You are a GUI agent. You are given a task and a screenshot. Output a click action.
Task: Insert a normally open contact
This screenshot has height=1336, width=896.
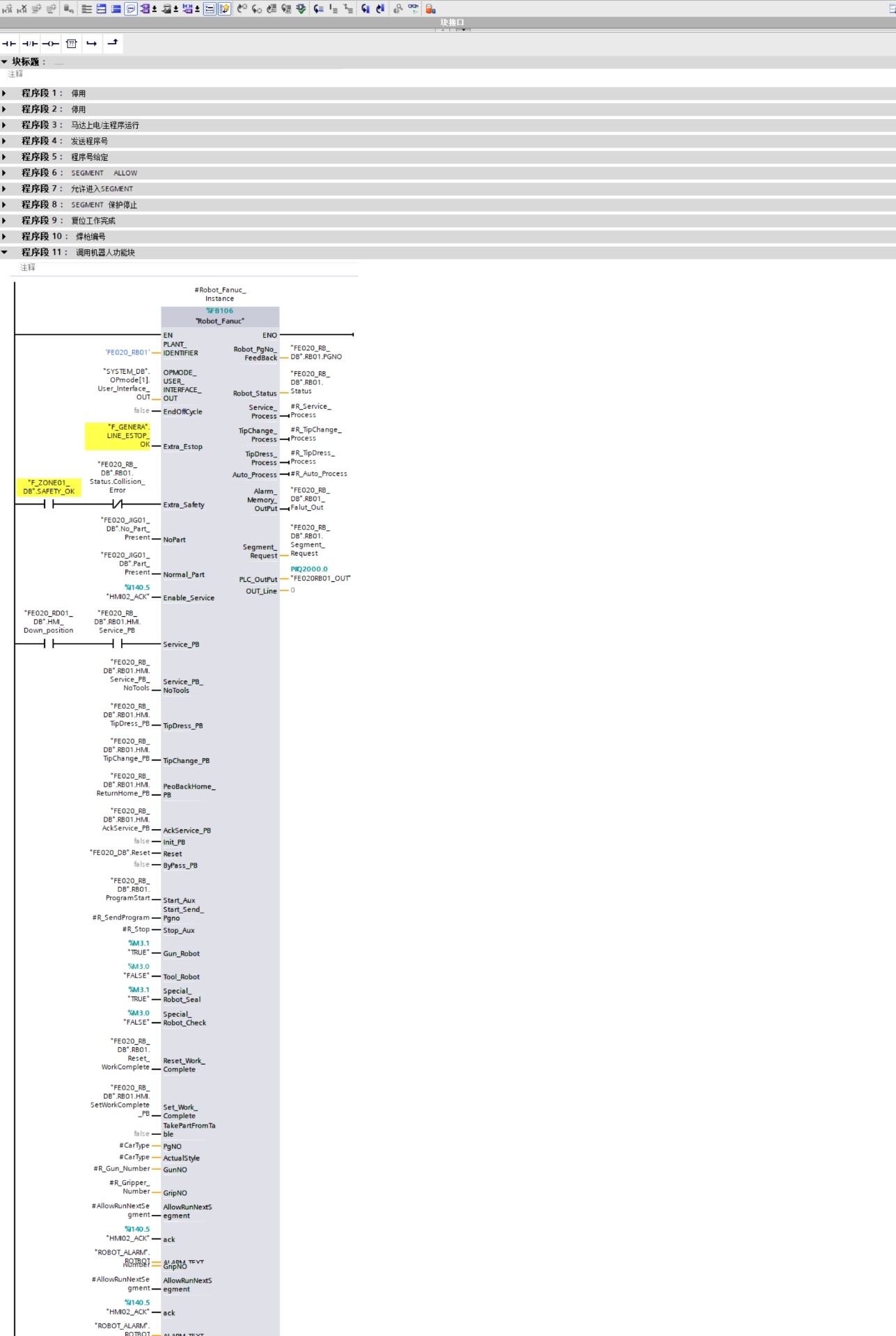(x=9, y=43)
